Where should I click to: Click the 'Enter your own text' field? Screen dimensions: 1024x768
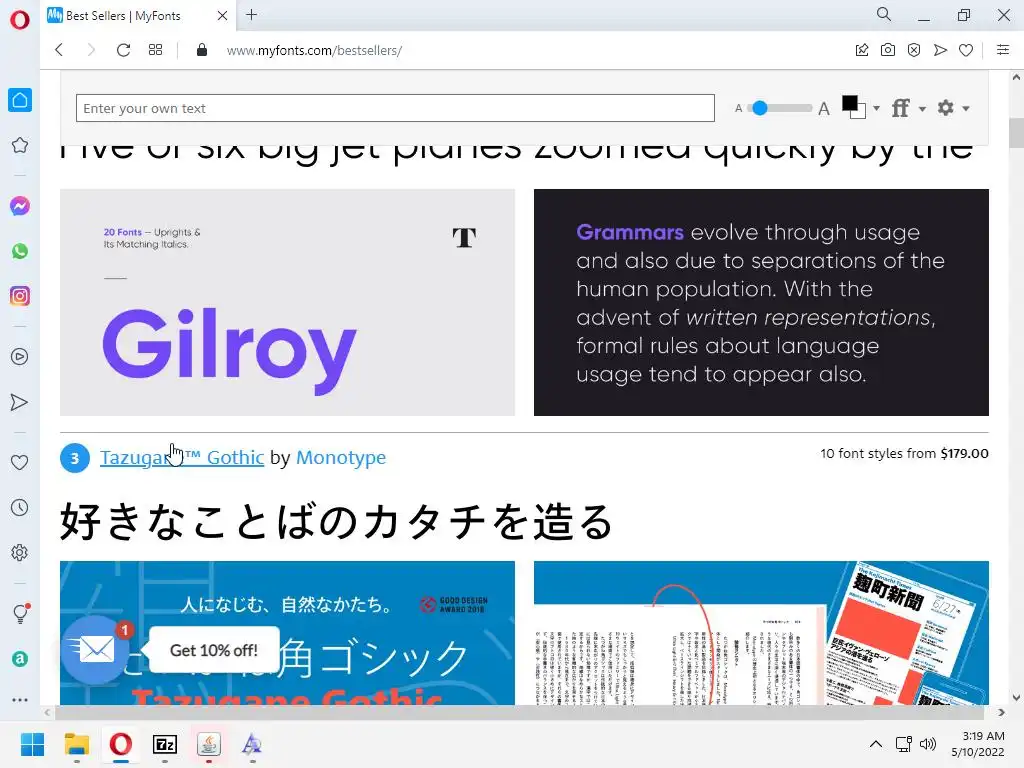[395, 108]
